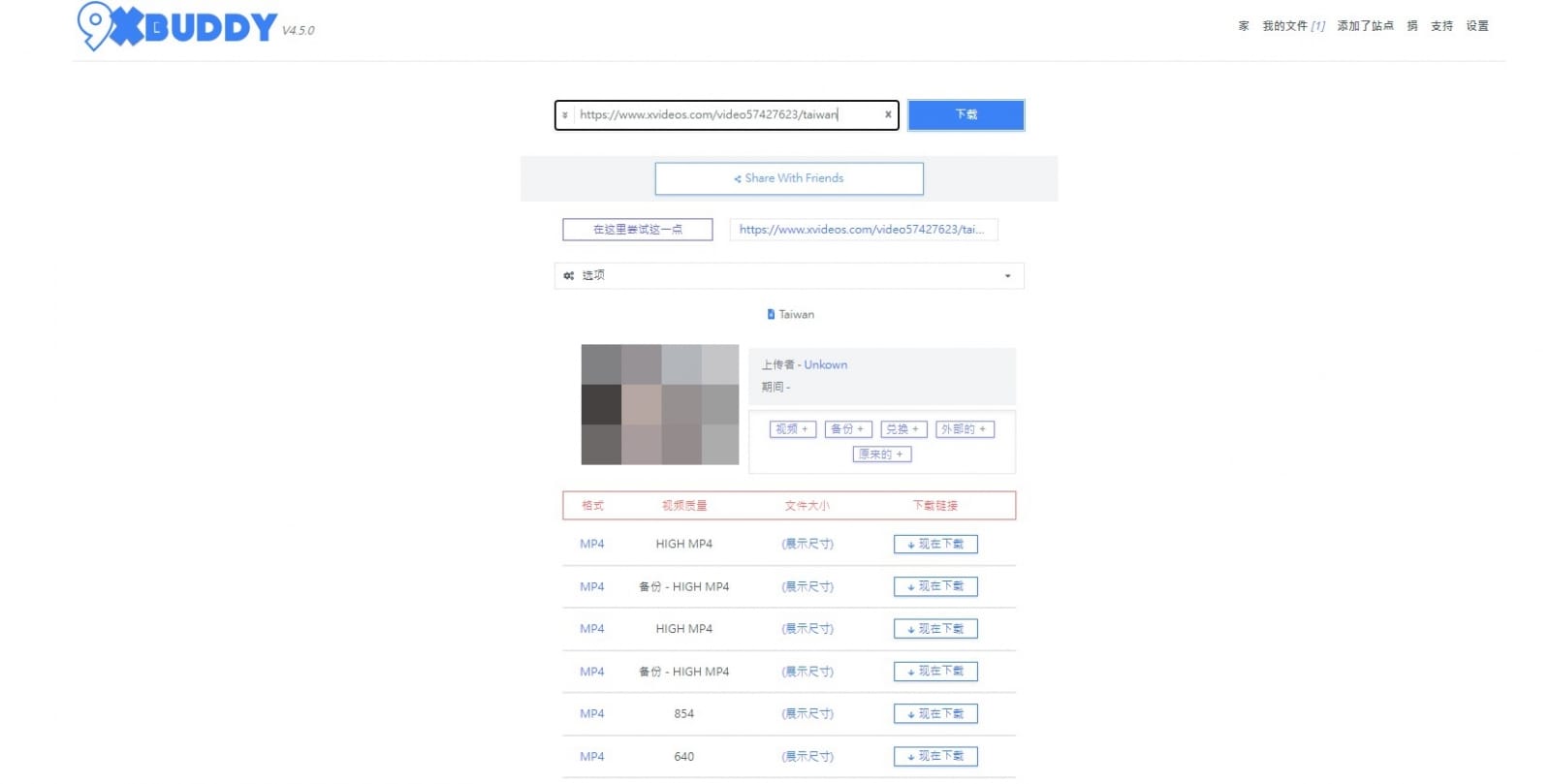Go to 家 home in the top menu

pos(1244,26)
